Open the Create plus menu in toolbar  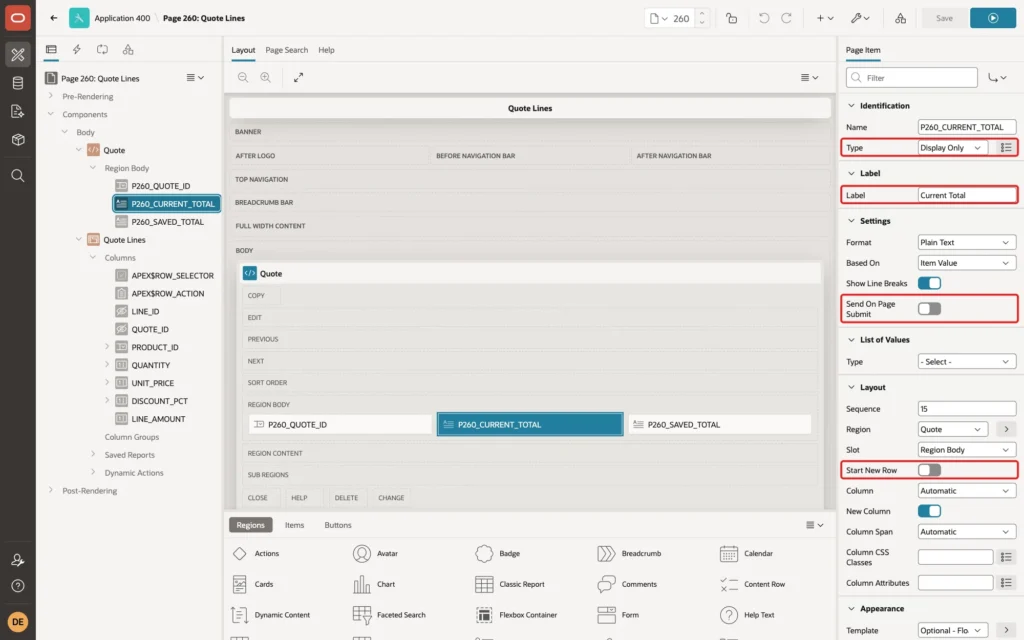[x=825, y=18]
